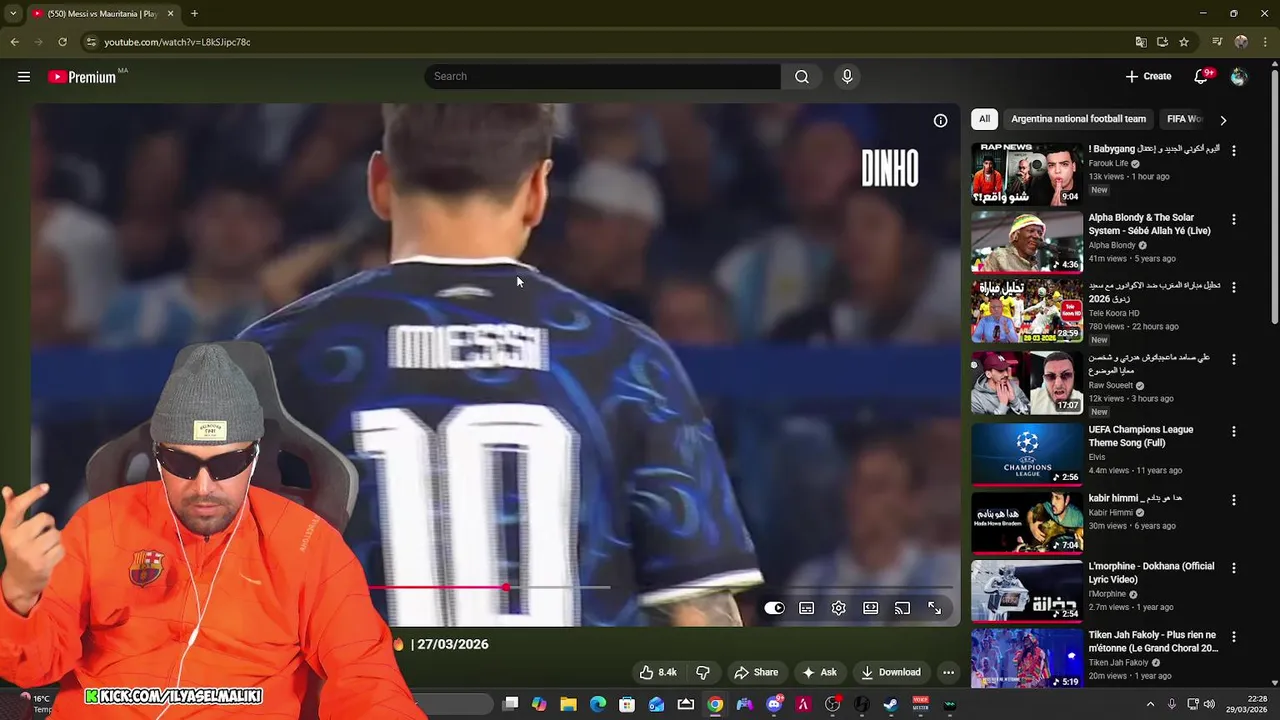
Task: Expand more actions ellipsis below video
Action: tap(948, 672)
